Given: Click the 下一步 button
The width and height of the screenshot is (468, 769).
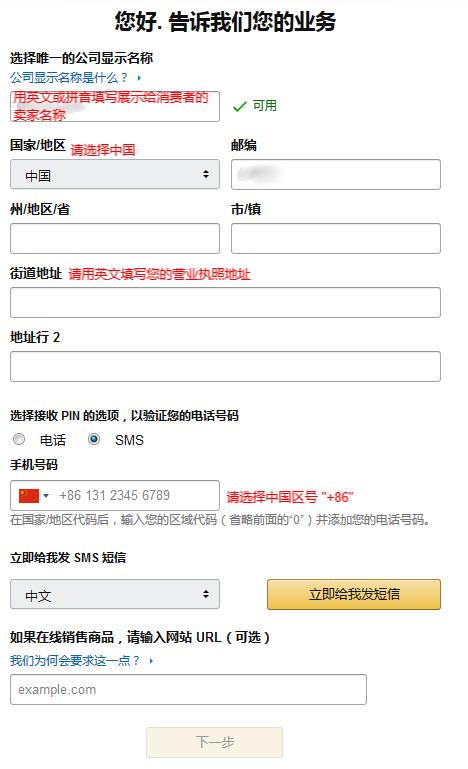Looking at the screenshot, I should coord(214,742).
